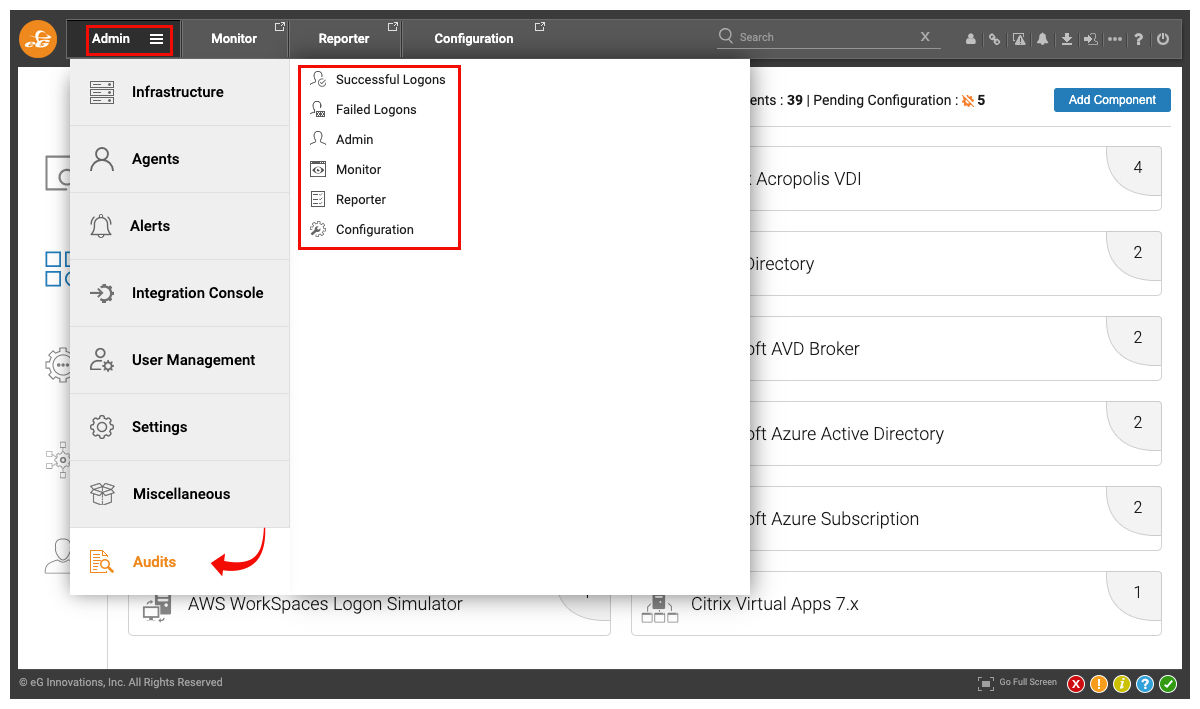Open the Integration Console menu item
The height and width of the screenshot is (709, 1200).
pos(180,293)
